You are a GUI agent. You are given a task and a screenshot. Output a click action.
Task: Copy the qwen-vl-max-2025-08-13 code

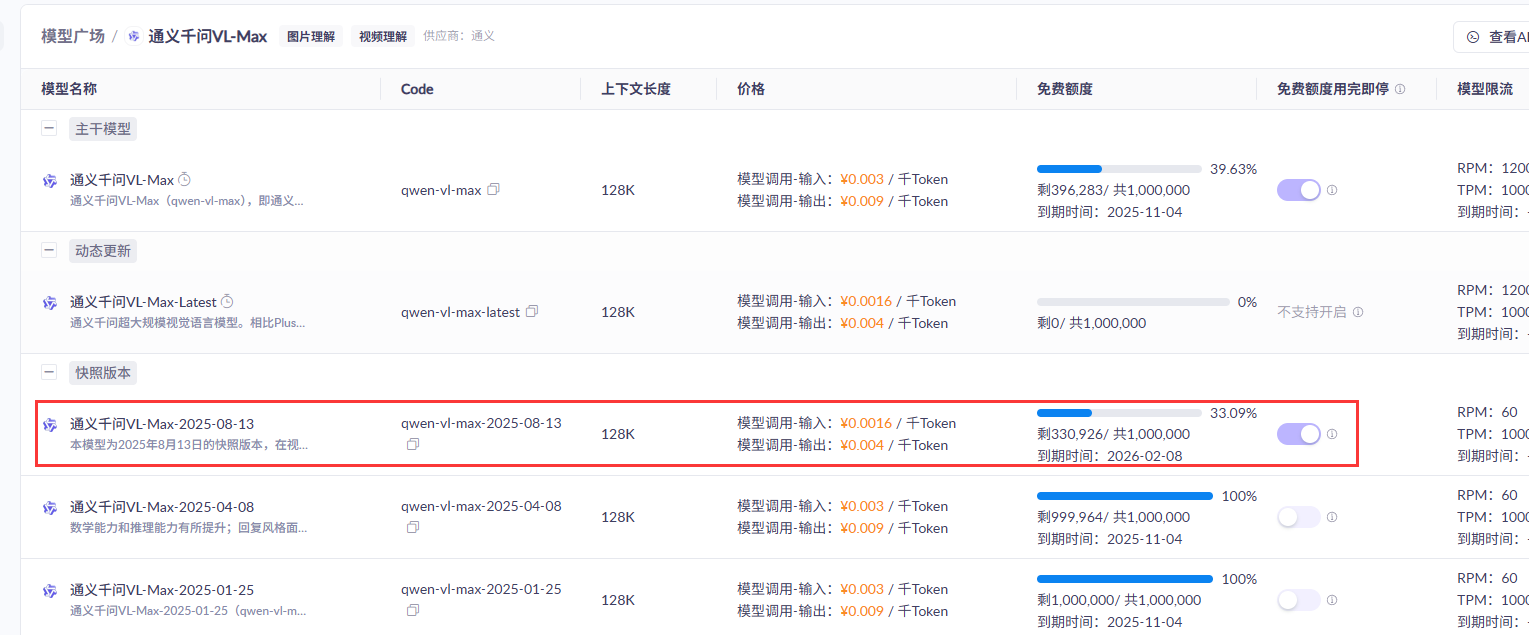(x=413, y=444)
